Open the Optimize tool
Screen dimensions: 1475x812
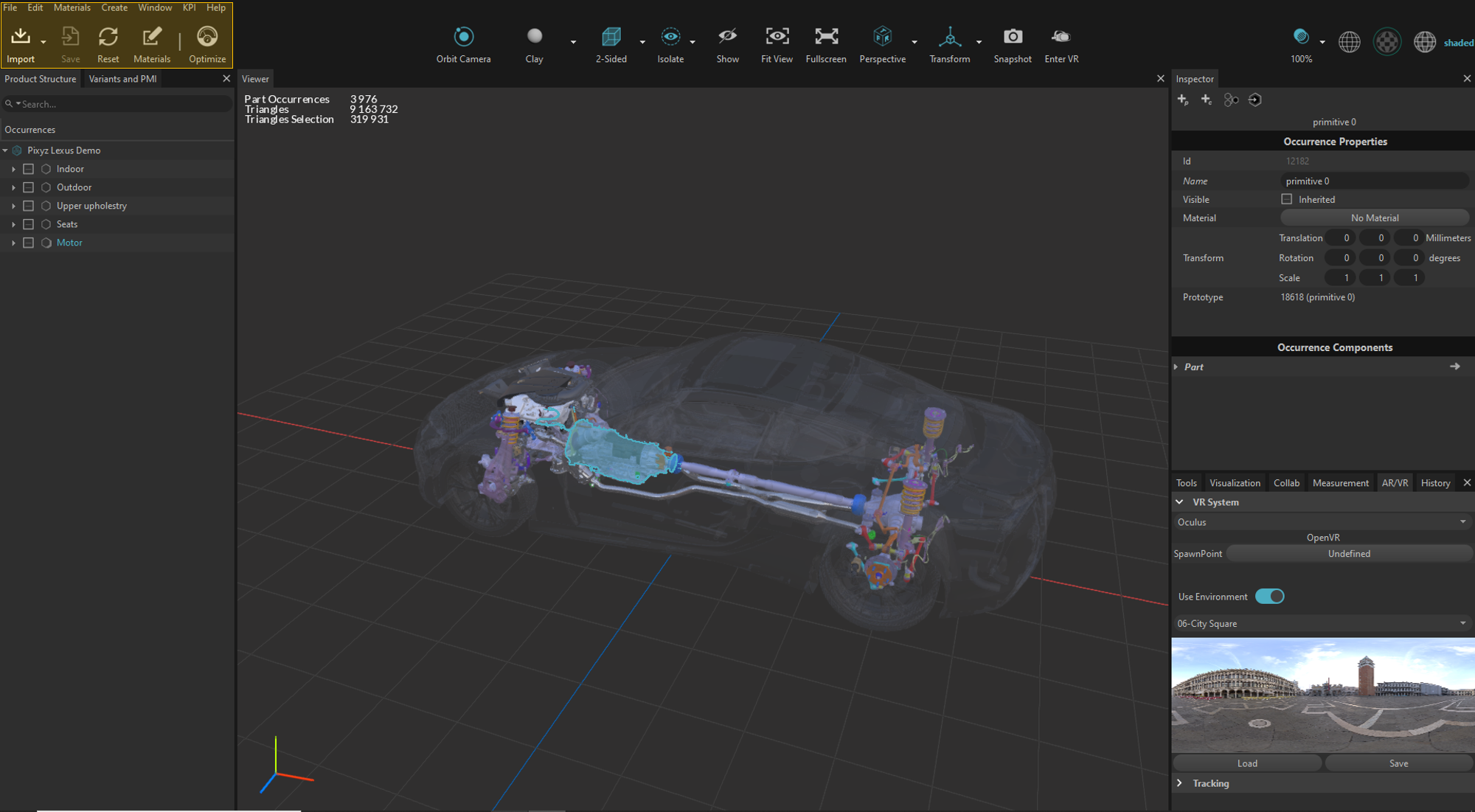click(x=207, y=37)
